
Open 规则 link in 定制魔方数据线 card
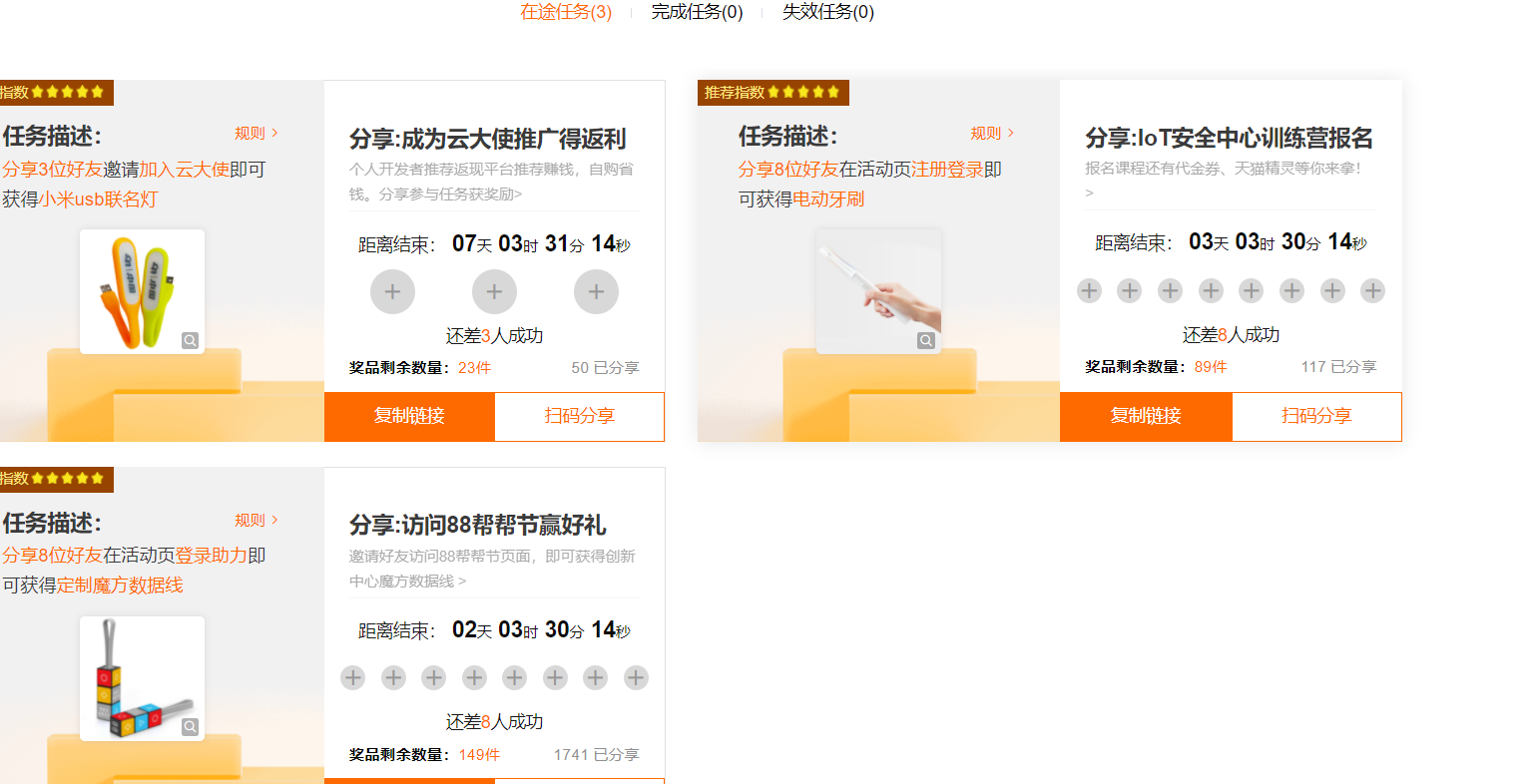click(x=256, y=520)
